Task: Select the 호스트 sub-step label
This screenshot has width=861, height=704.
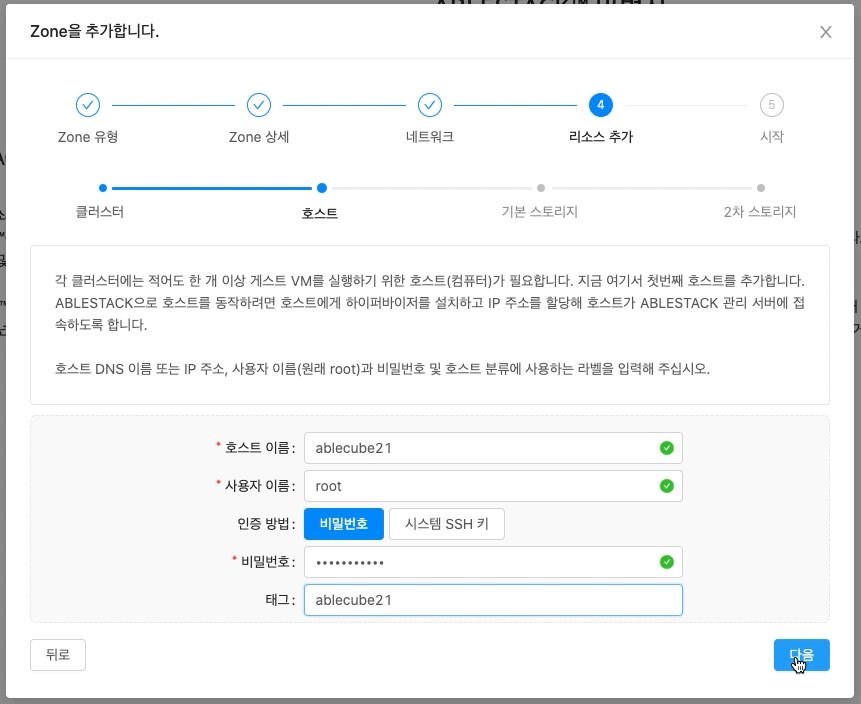Action: click(x=319, y=212)
